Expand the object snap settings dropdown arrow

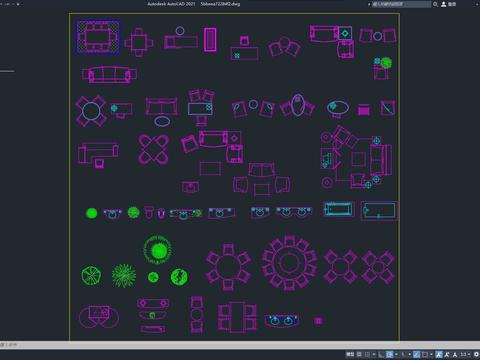(x=431, y=354)
